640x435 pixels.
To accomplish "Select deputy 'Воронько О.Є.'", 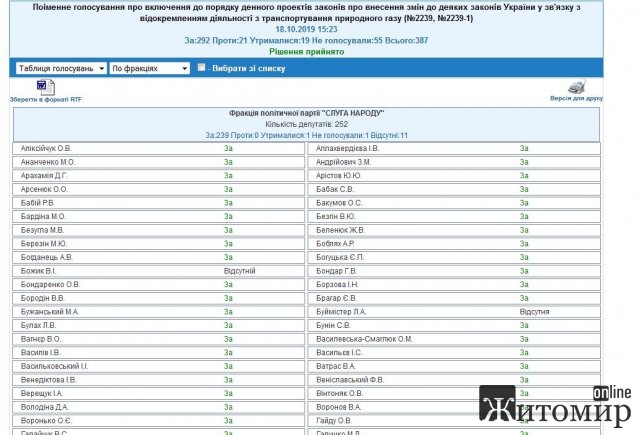I will coord(47,420).
